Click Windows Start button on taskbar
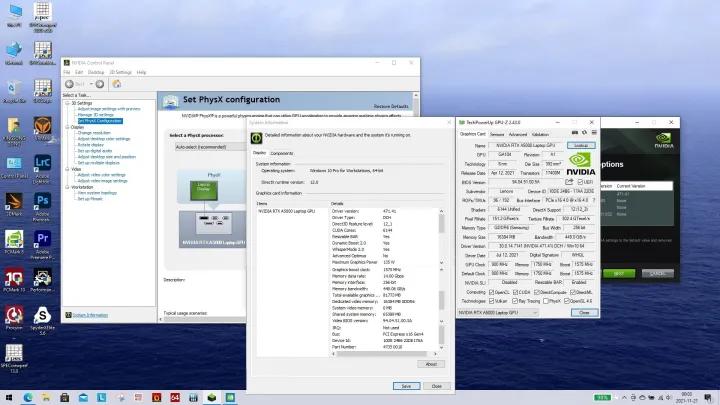This screenshot has width=720, height=405. [10, 396]
